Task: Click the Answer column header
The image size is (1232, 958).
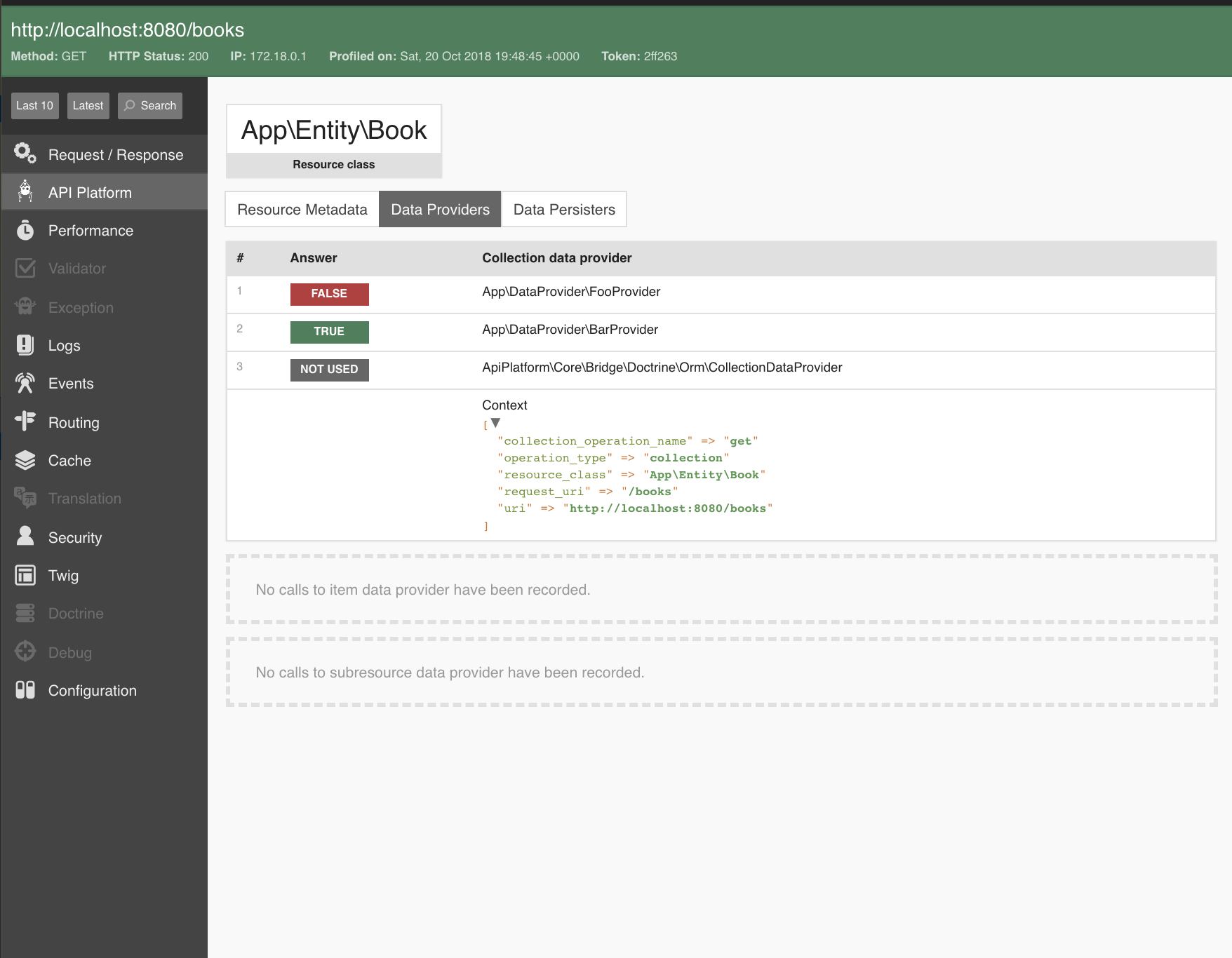Action: pos(314,258)
